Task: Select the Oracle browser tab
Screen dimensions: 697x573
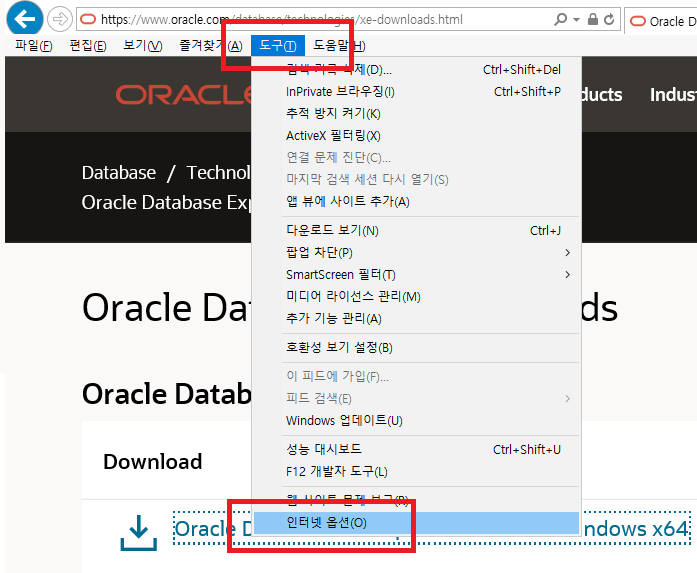Action: 661,21
